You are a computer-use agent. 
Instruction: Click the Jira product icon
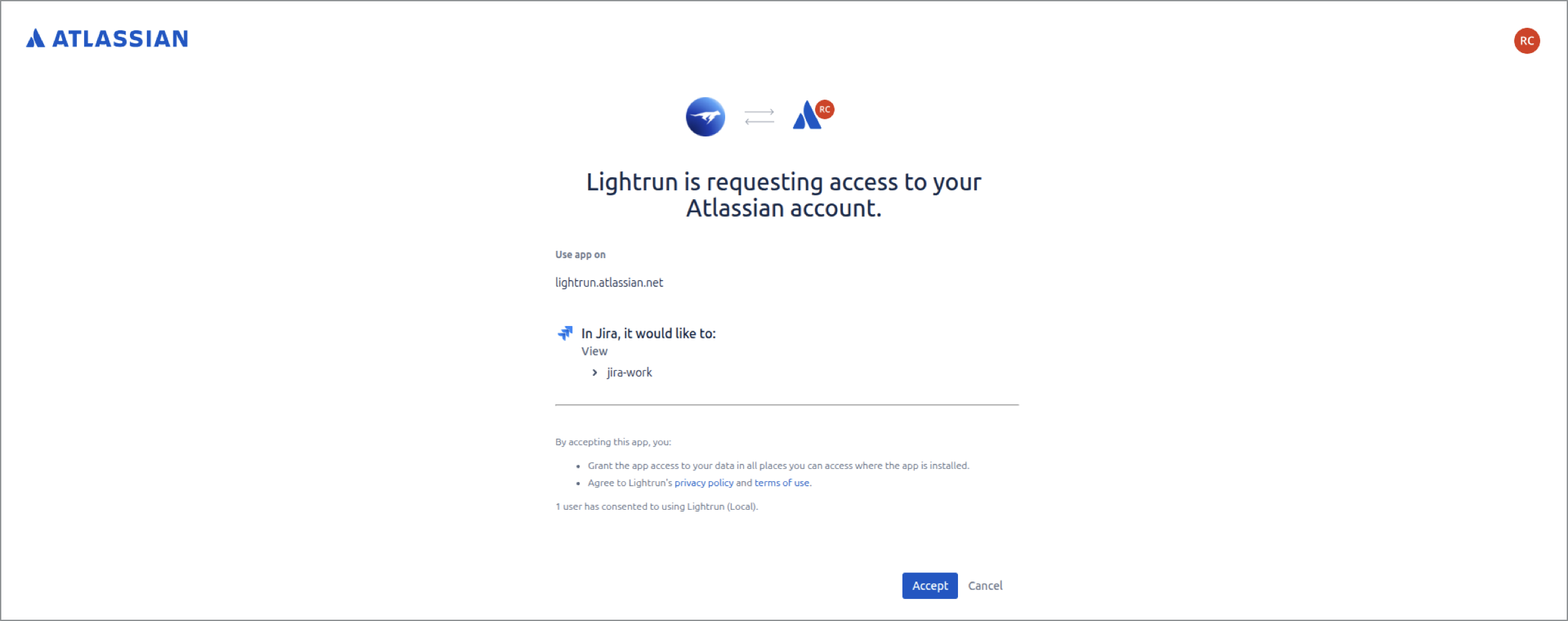coord(565,333)
